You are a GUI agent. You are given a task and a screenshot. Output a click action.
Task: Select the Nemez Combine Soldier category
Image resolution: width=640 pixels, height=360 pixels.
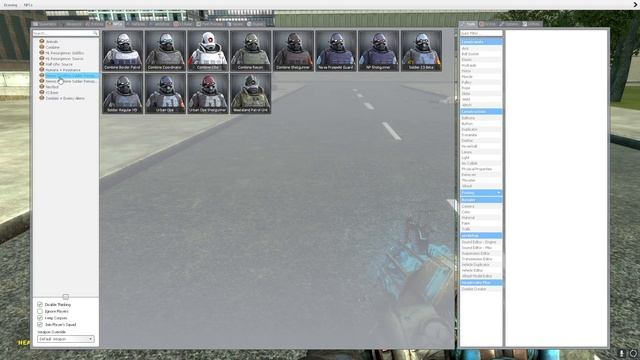pos(71,76)
